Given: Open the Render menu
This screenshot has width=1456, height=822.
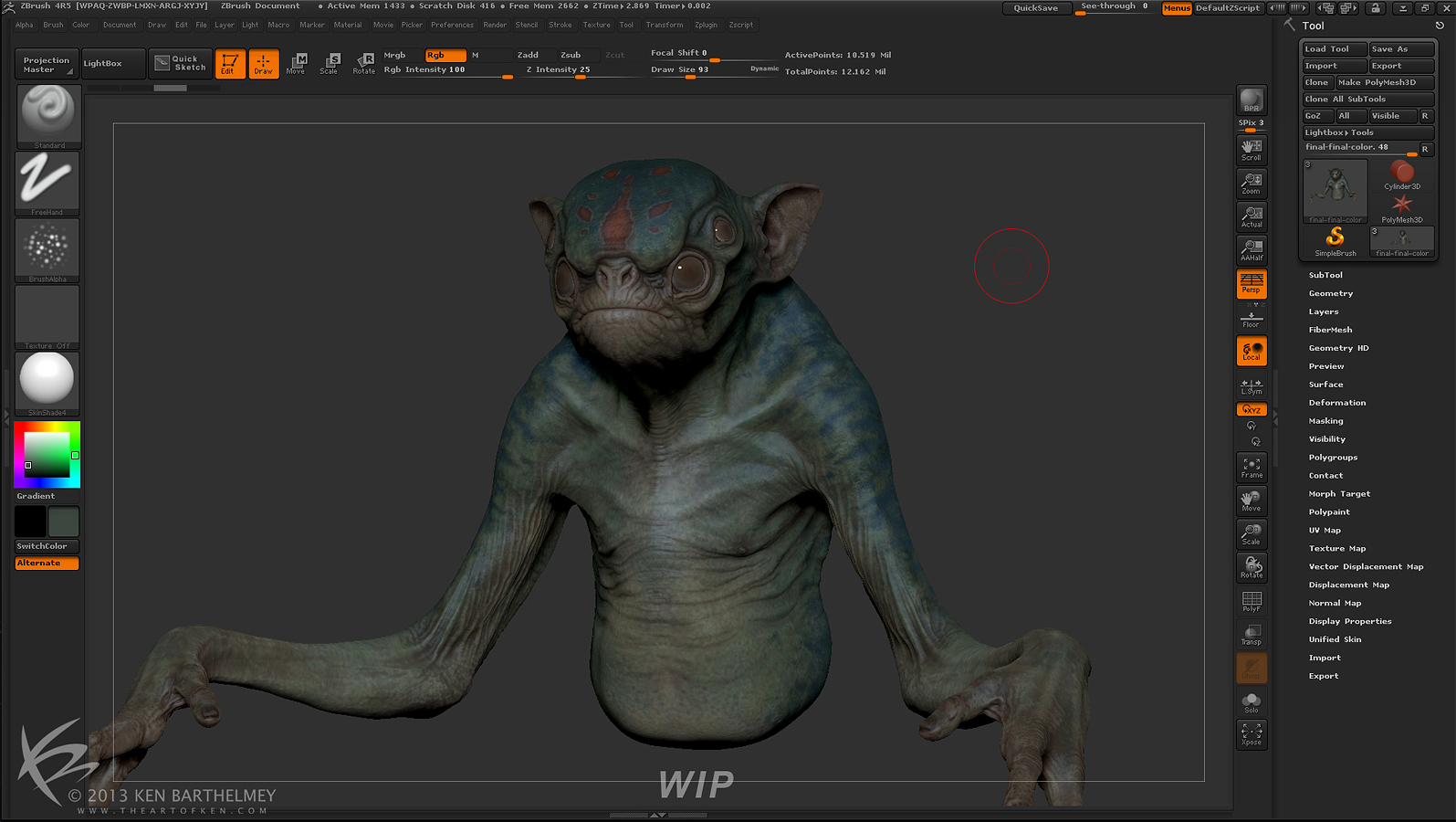Looking at the screenshot, I should point(495,25).
